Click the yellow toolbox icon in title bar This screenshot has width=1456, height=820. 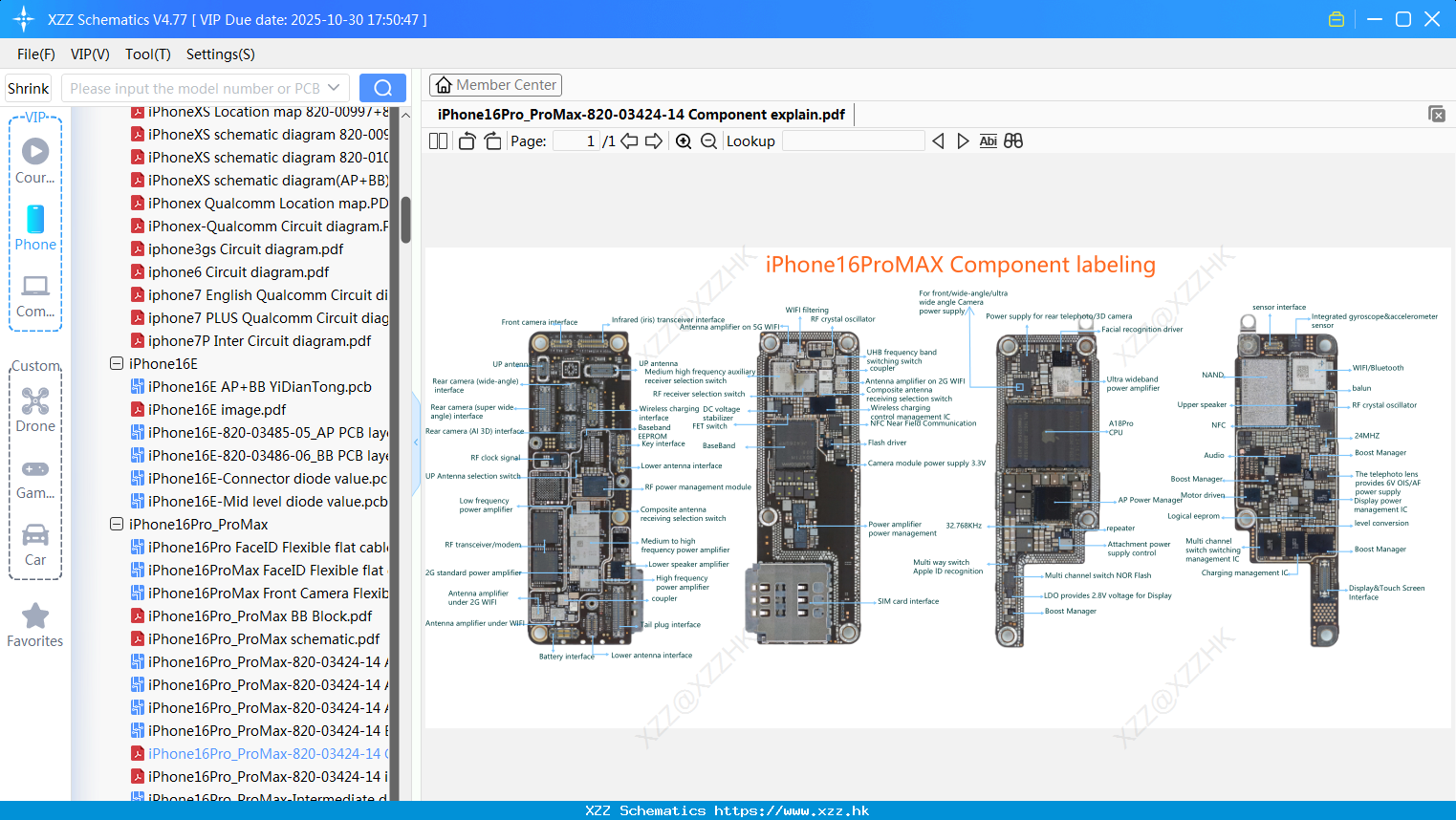coord(1336,19)
